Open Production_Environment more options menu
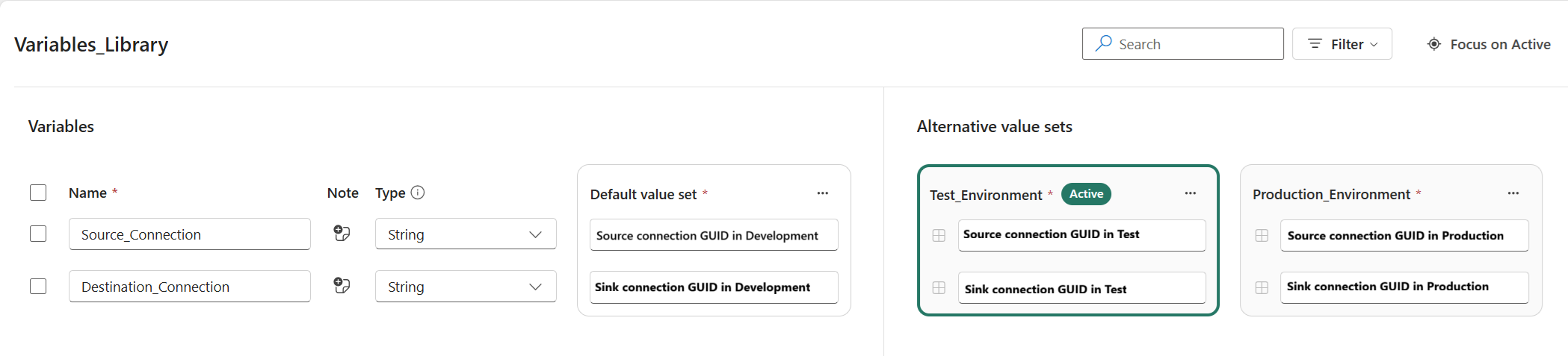This screenshot has width=1568, height=356. click(x=1513, y=193)
